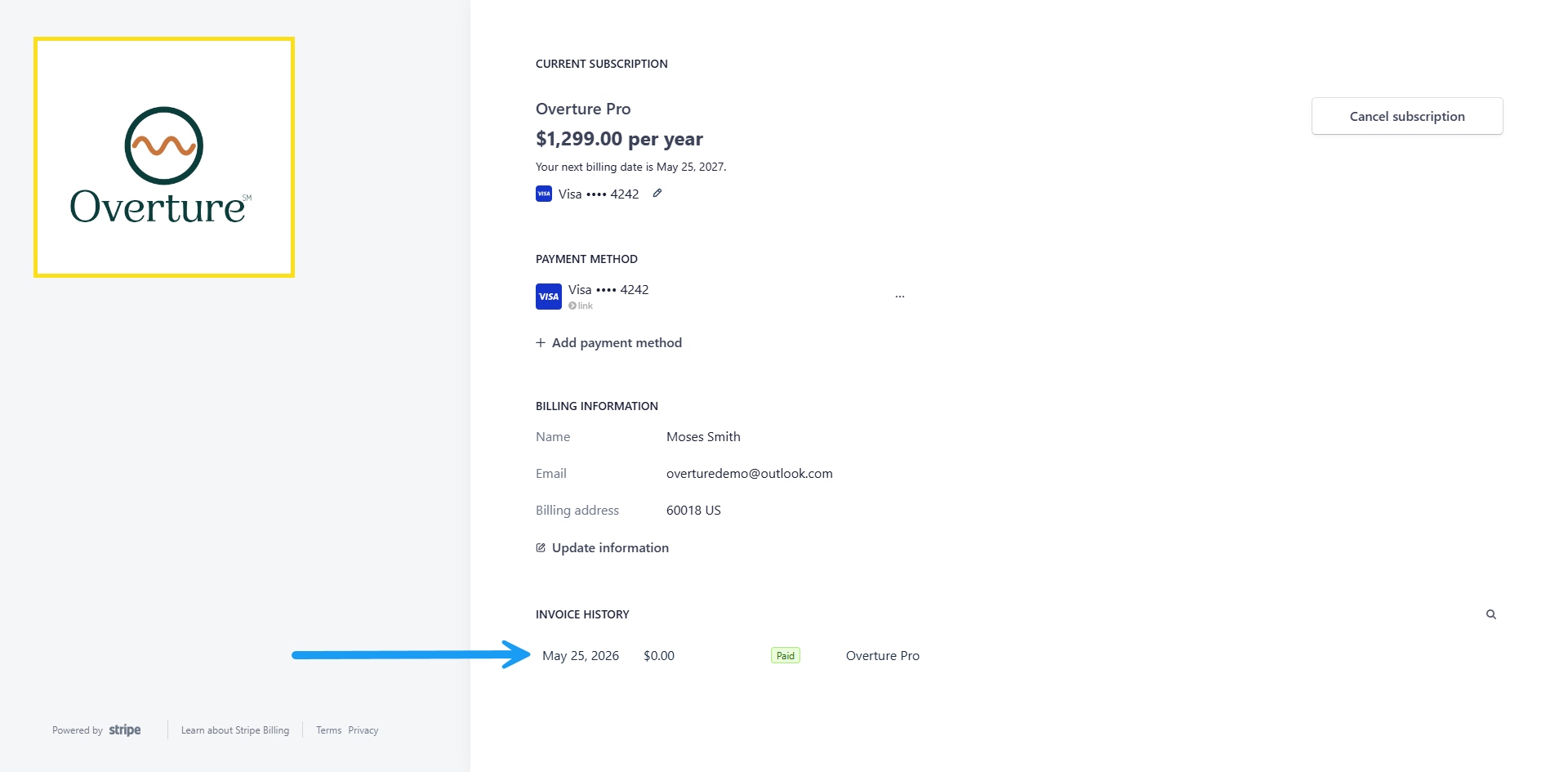Screen dimensions: 1568x772
Task: Search invoice history magnifier icon
Action: [1491, 614]
